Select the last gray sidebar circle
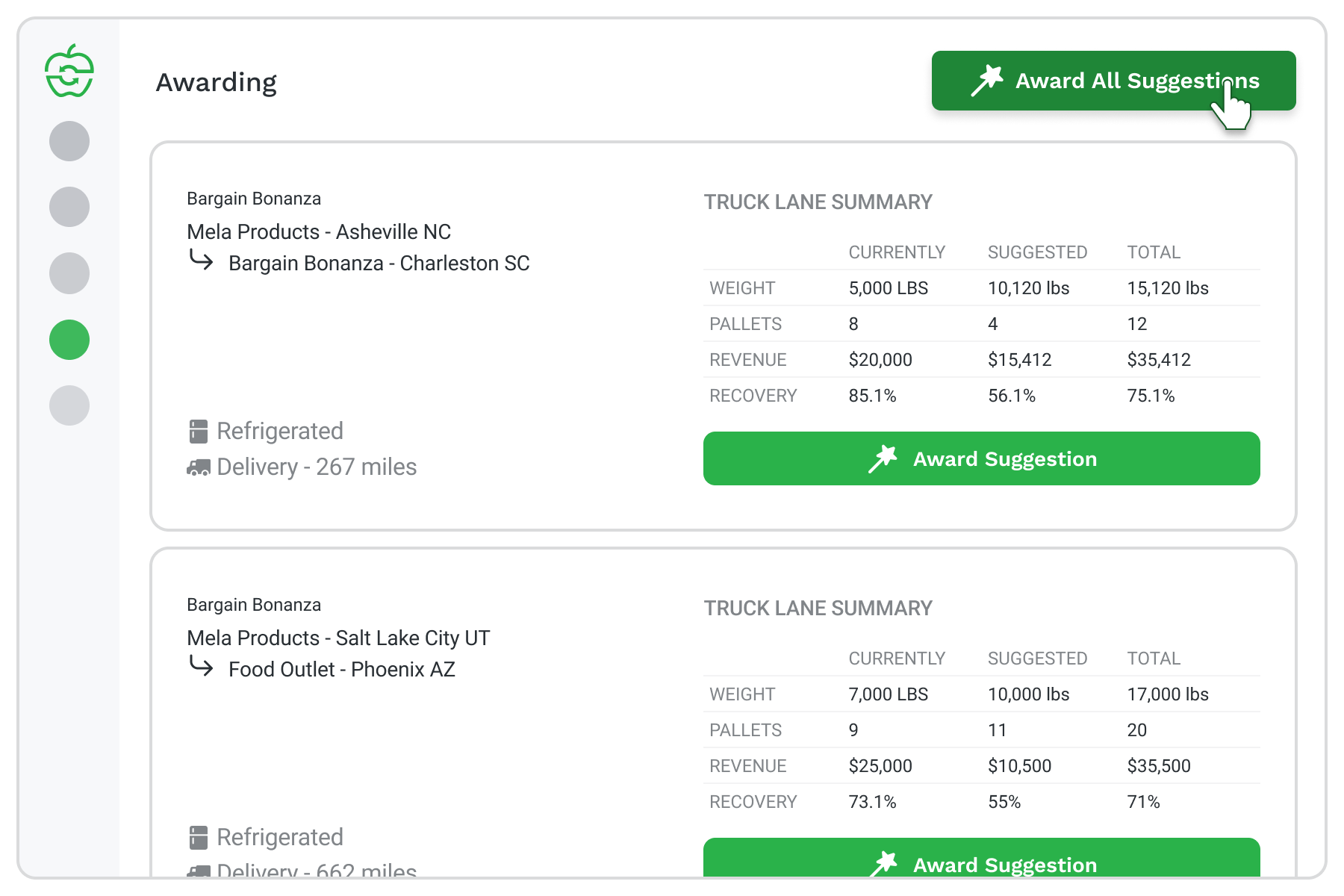Screen dimensions: 1344x896 click(69, 405)
